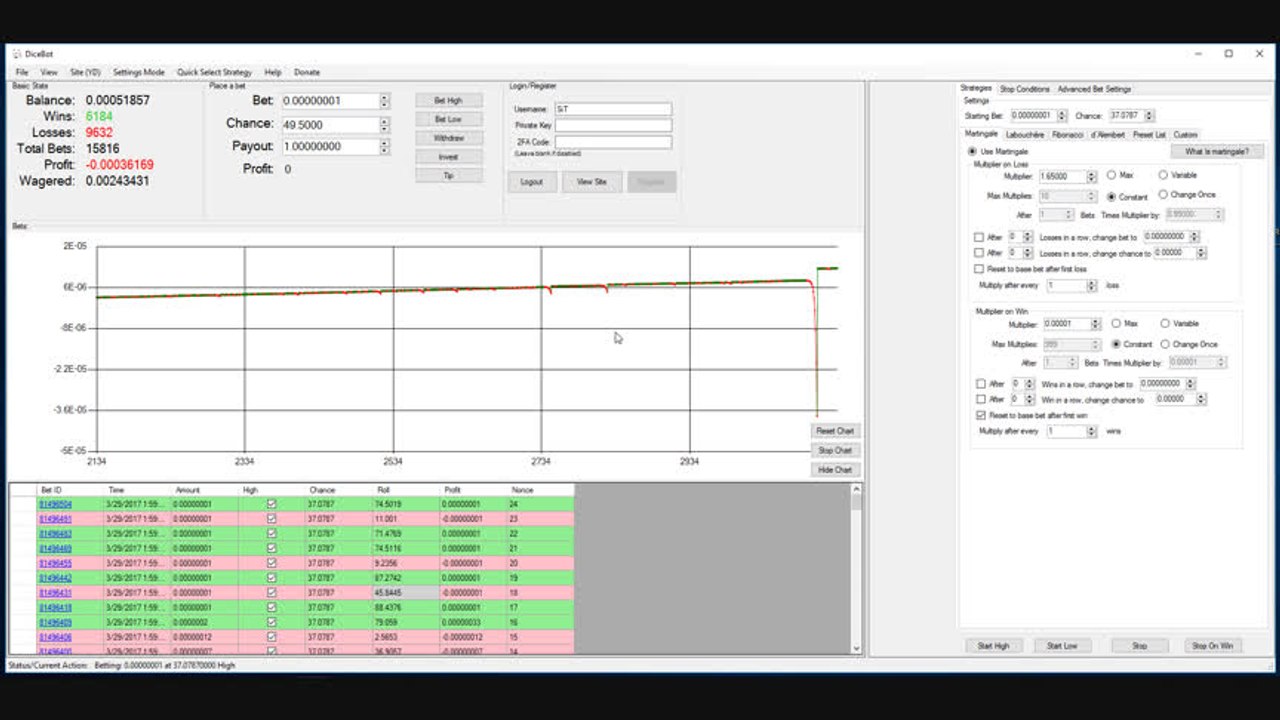The image size is (1280, 720).
Task: Click the Tip button
Action: 448,175
